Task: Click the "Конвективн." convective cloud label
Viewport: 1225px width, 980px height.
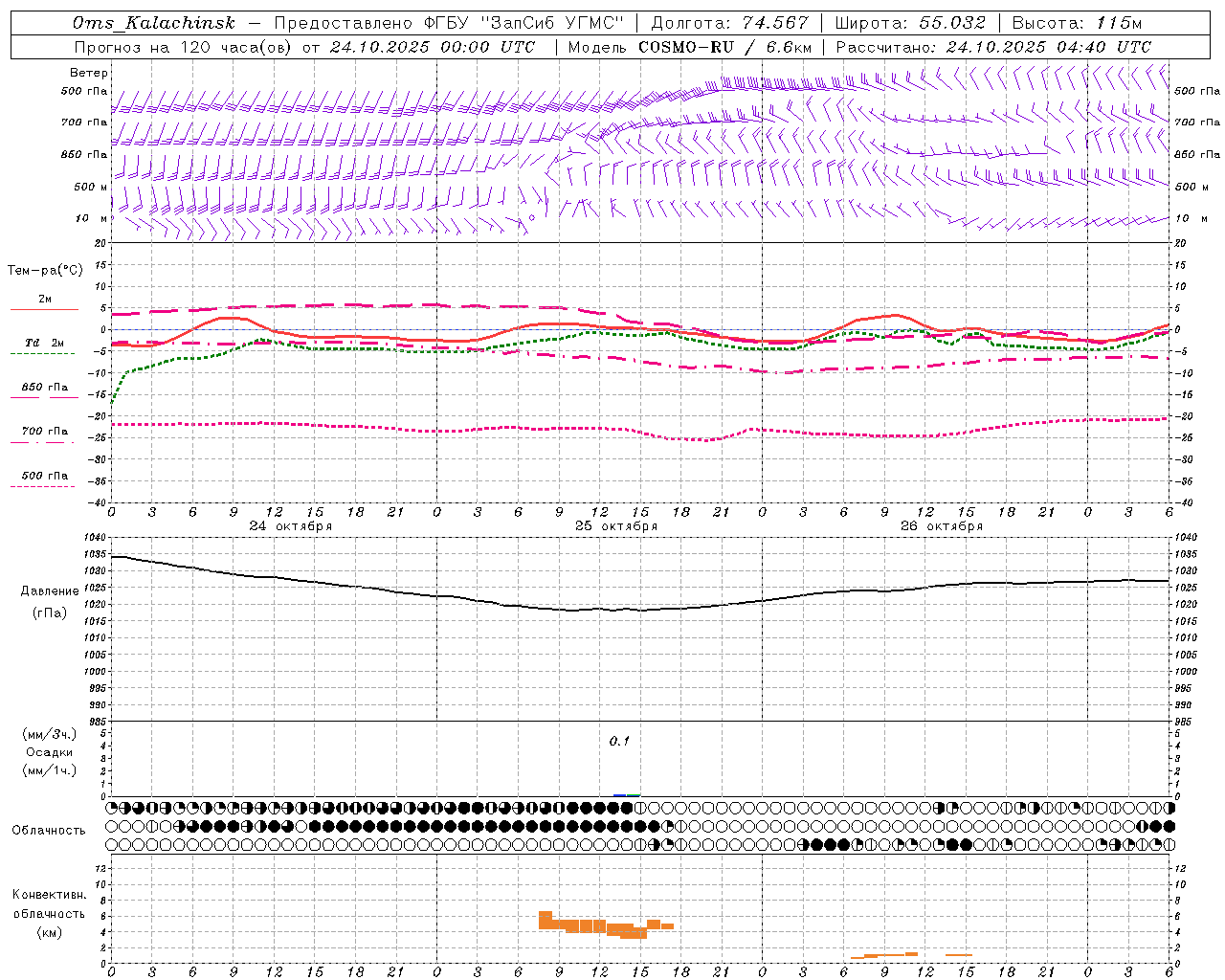Action: coord(49,895)
